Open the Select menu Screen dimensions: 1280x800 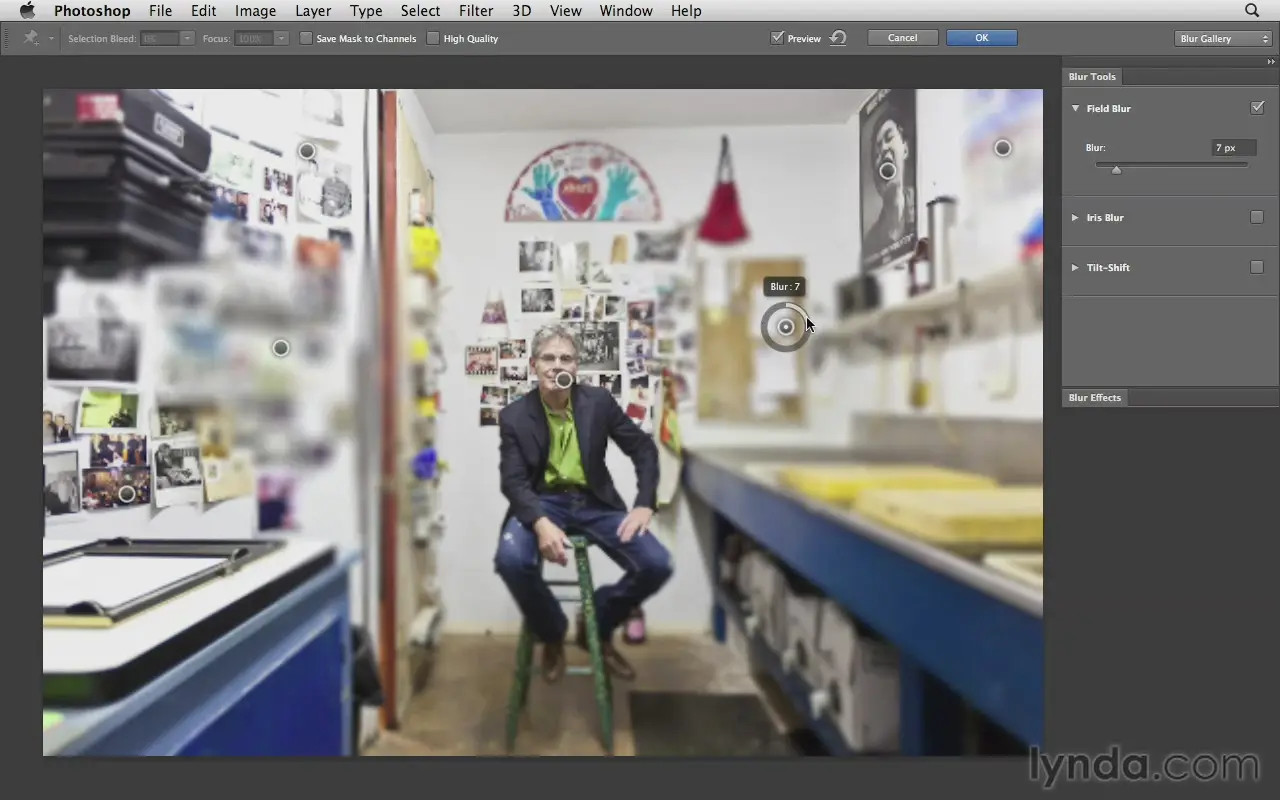click(x=420, y=10)
